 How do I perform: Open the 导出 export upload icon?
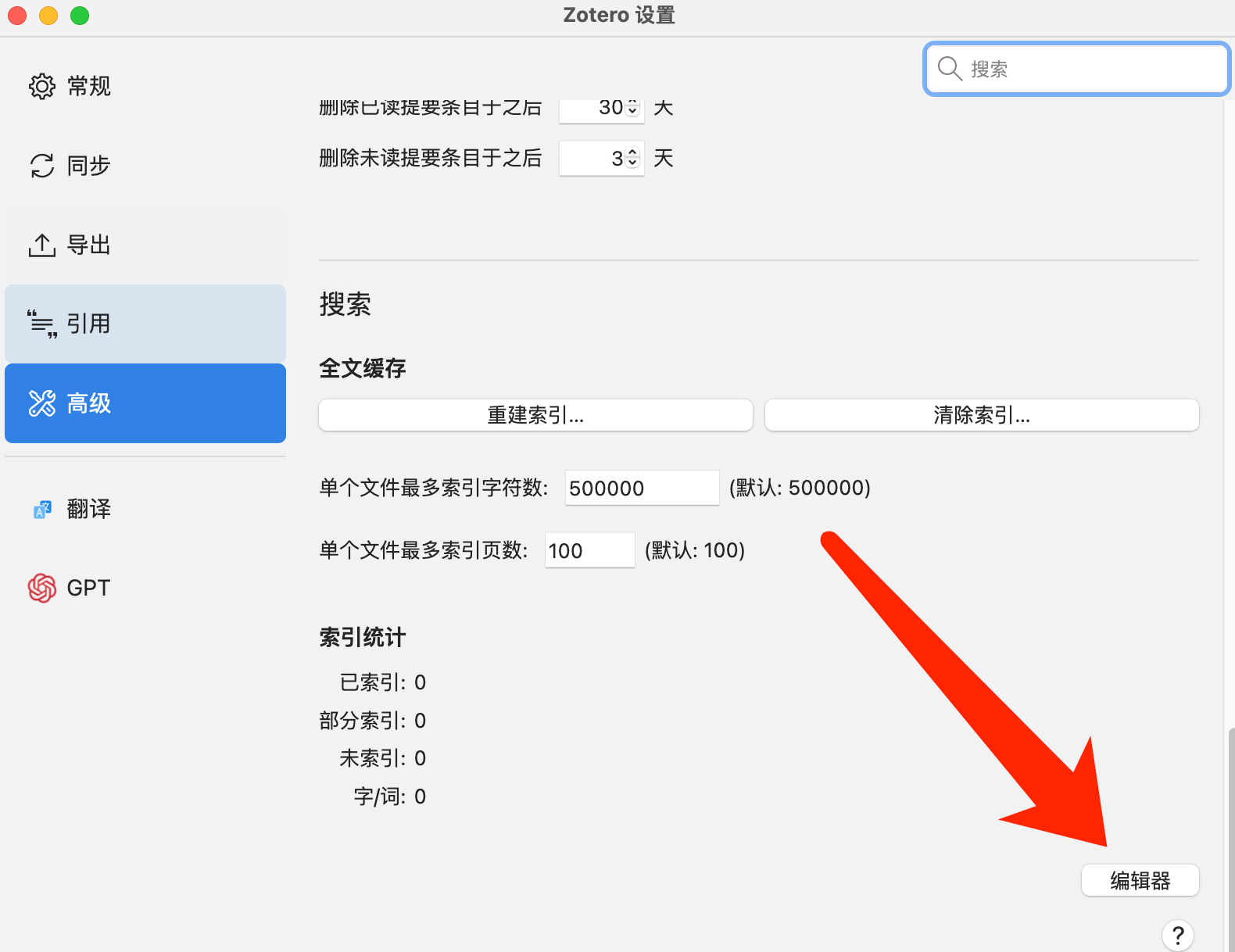coord(42,245)
